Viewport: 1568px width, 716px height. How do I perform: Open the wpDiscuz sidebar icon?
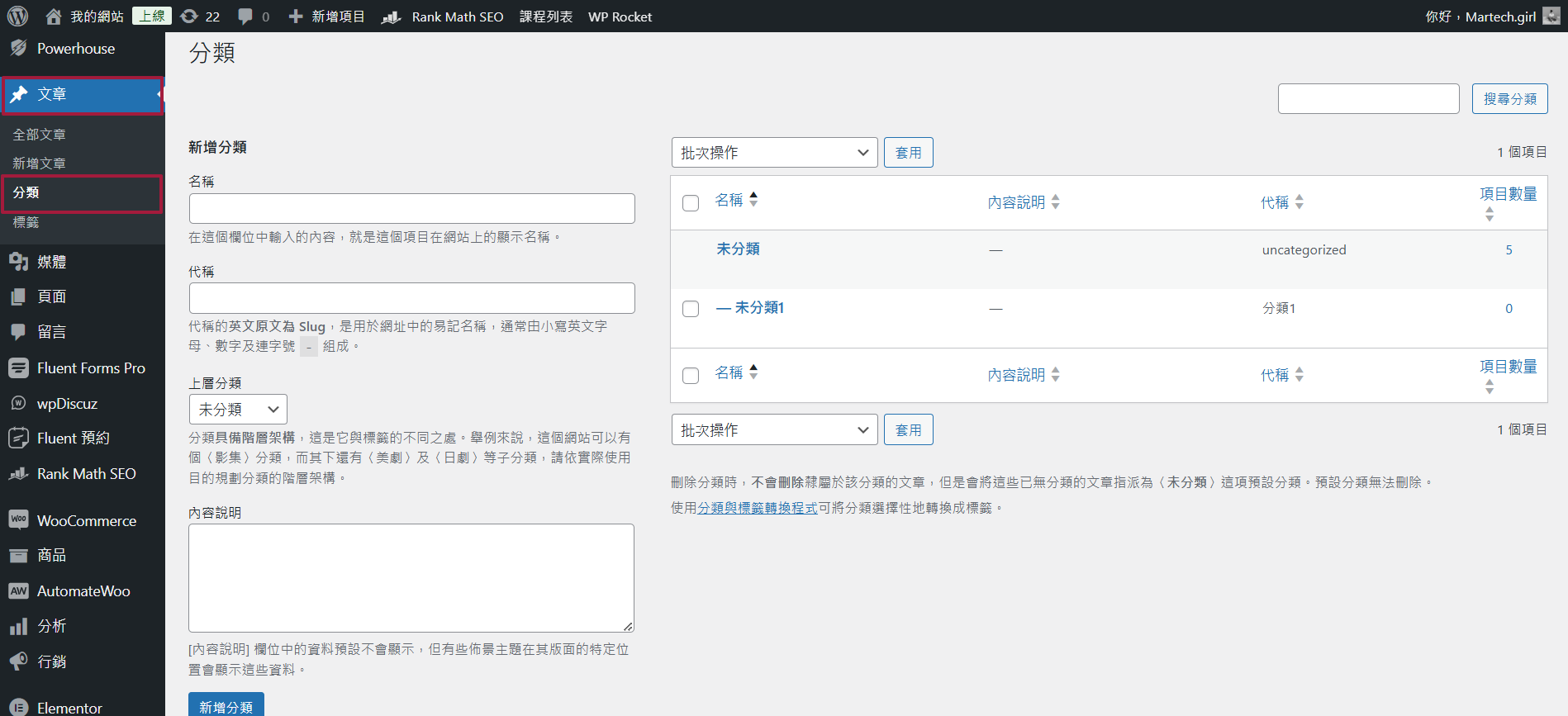[x=18, y=403]
